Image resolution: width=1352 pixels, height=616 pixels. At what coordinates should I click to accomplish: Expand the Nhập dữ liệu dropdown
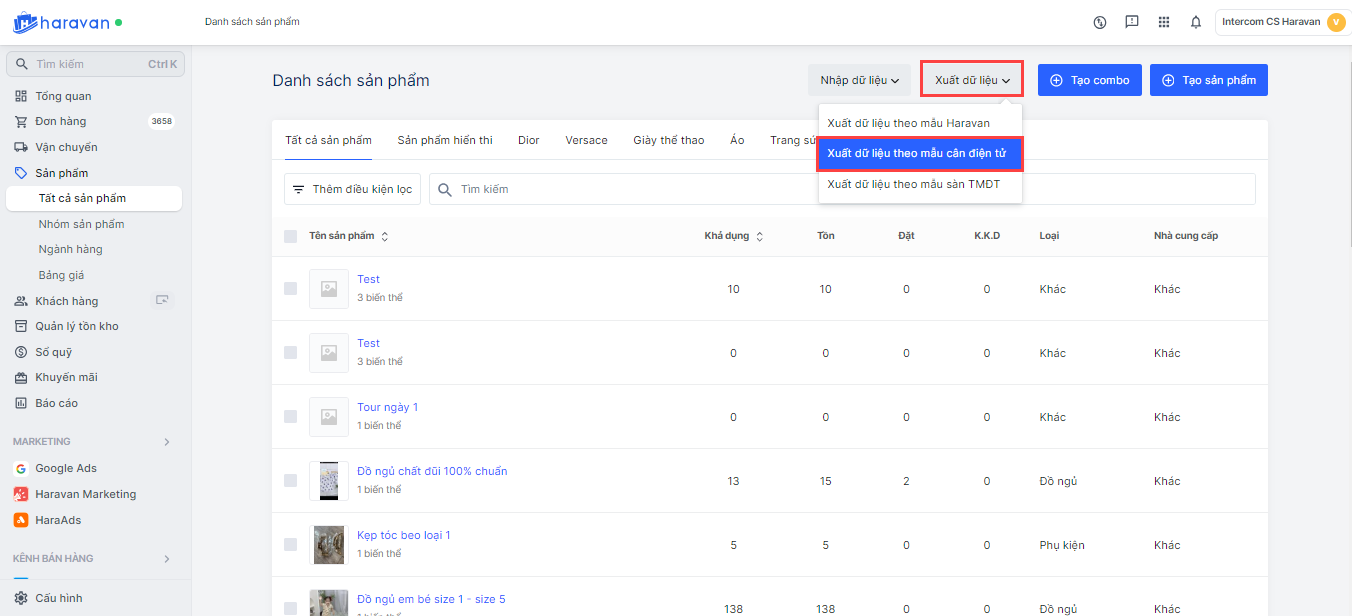coord(859,80)
